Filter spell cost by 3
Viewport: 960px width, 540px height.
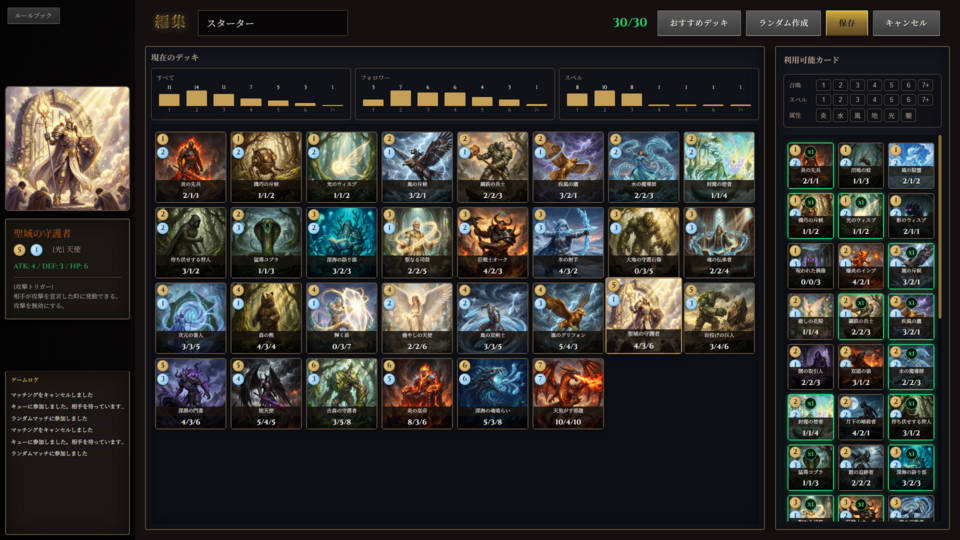(x=857, y=100)
